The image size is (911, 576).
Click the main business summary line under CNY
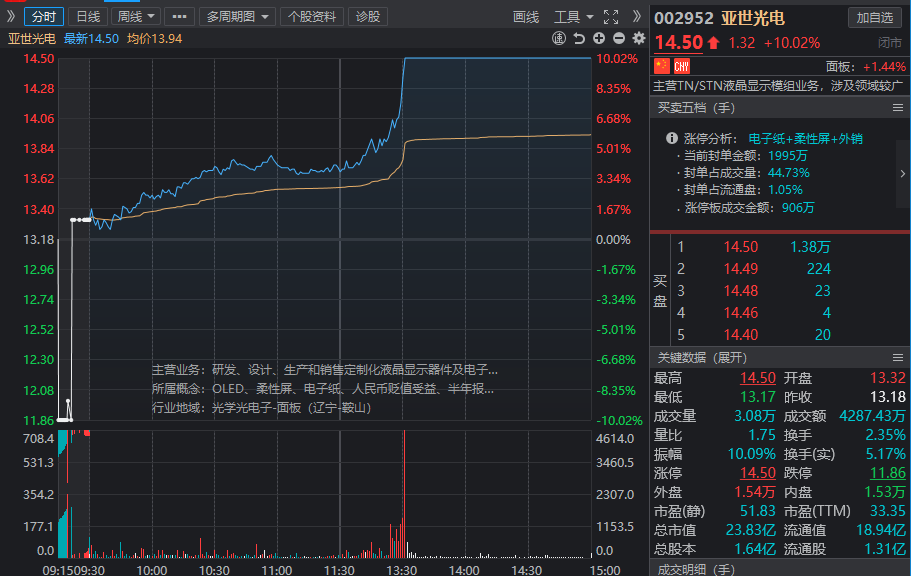point(779,86)
